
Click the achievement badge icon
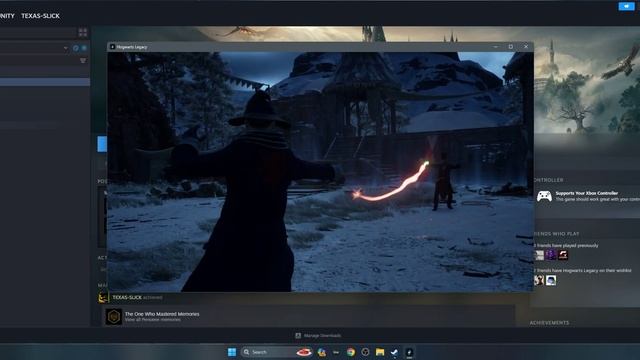(114, 316)
